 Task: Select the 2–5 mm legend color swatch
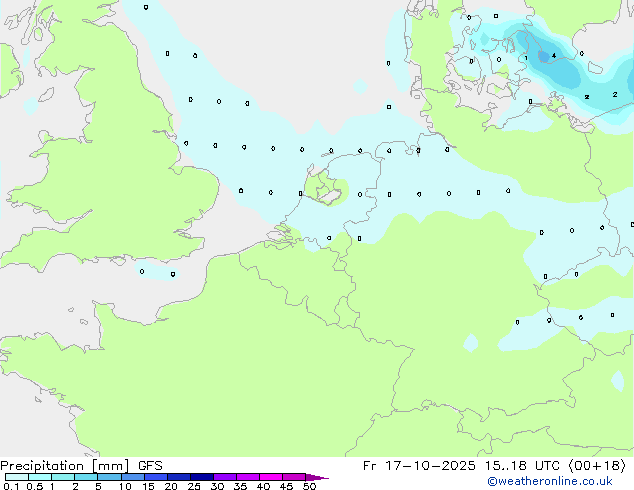87,477
